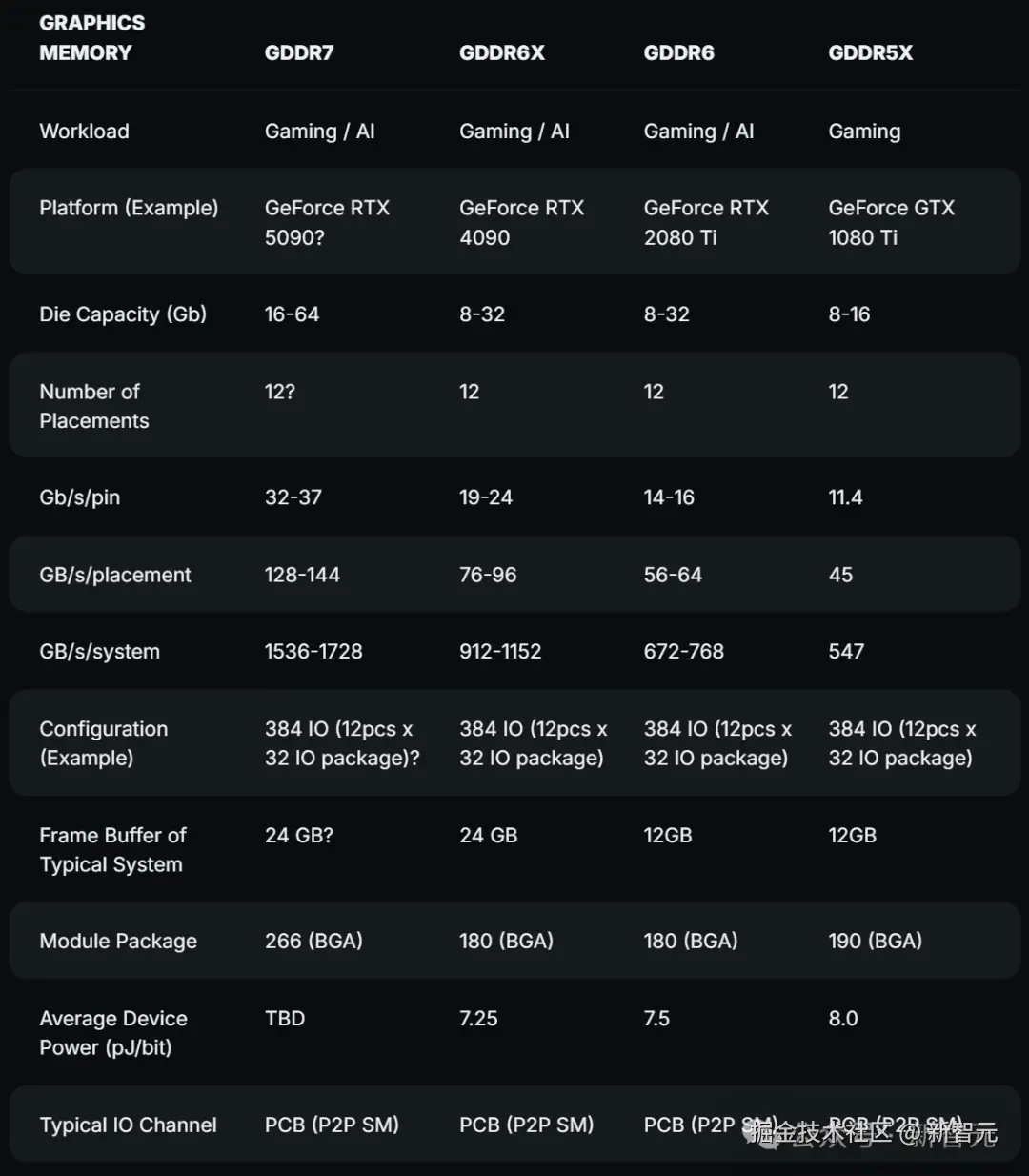This screenshot has width=1029, height=1176.
Task: Click the 7.25 average device power value
Action: tap(478, 1019)
